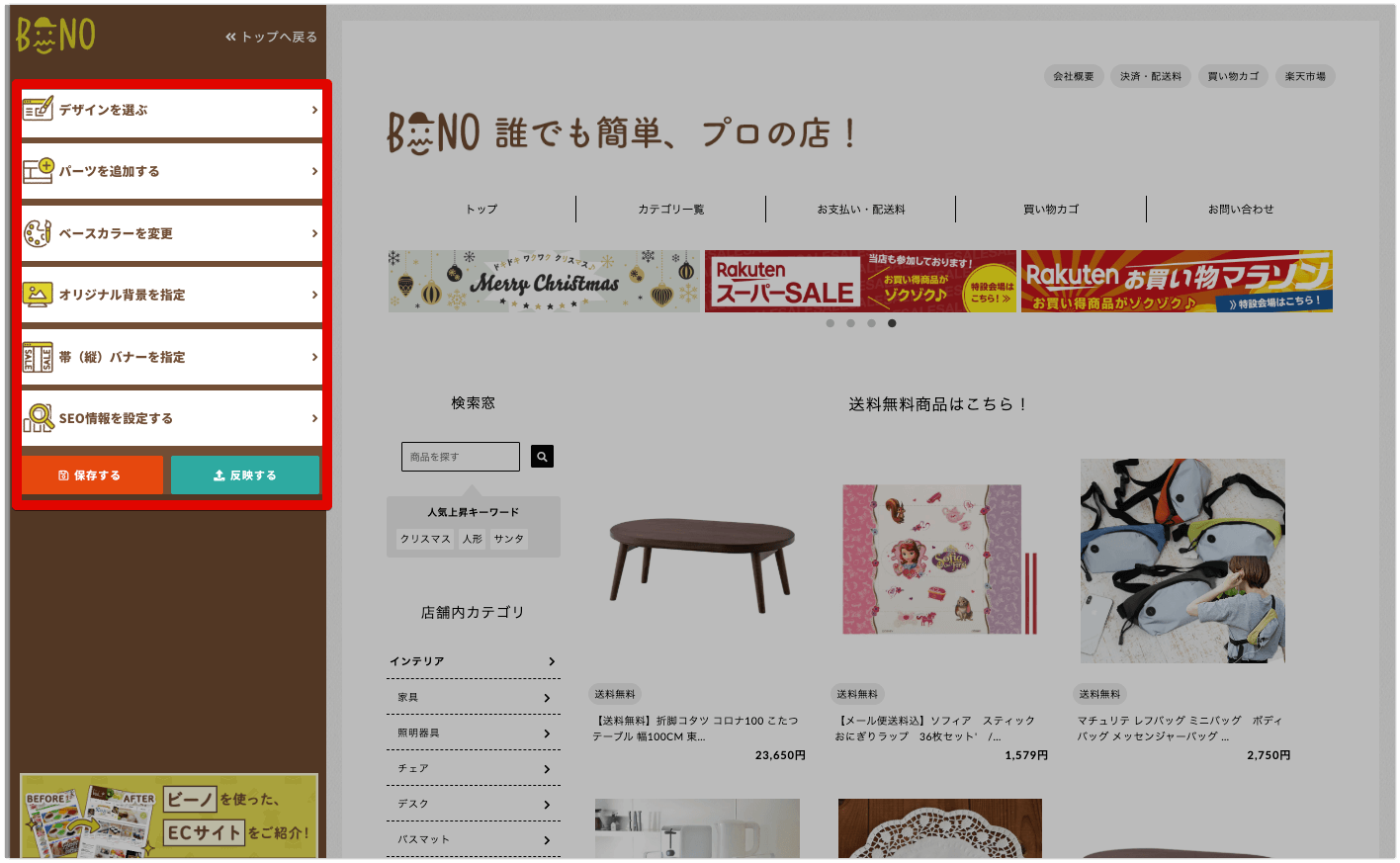Click the BiiNO logo in the sidebar
This screenshot has width=1400, height=863.
(56, 36)
